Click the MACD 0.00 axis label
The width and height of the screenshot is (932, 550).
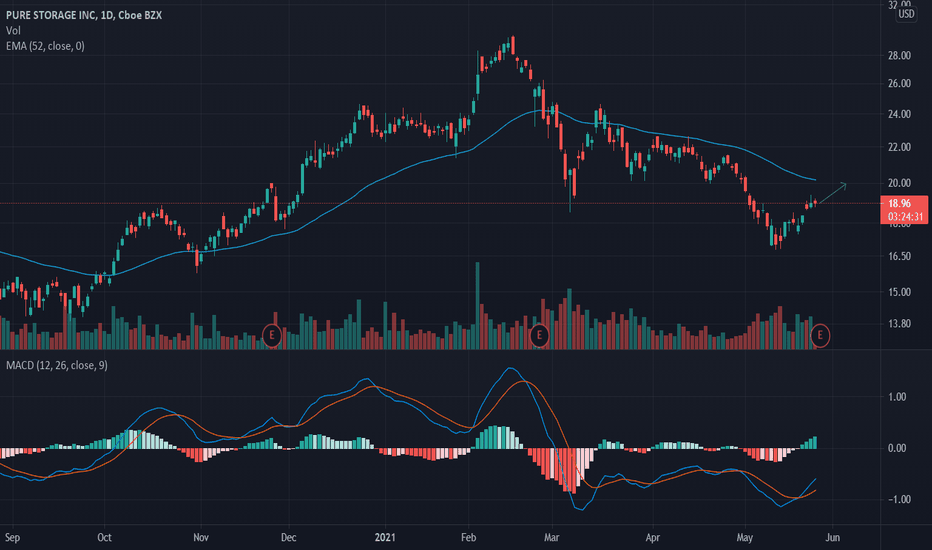(897, 448)
